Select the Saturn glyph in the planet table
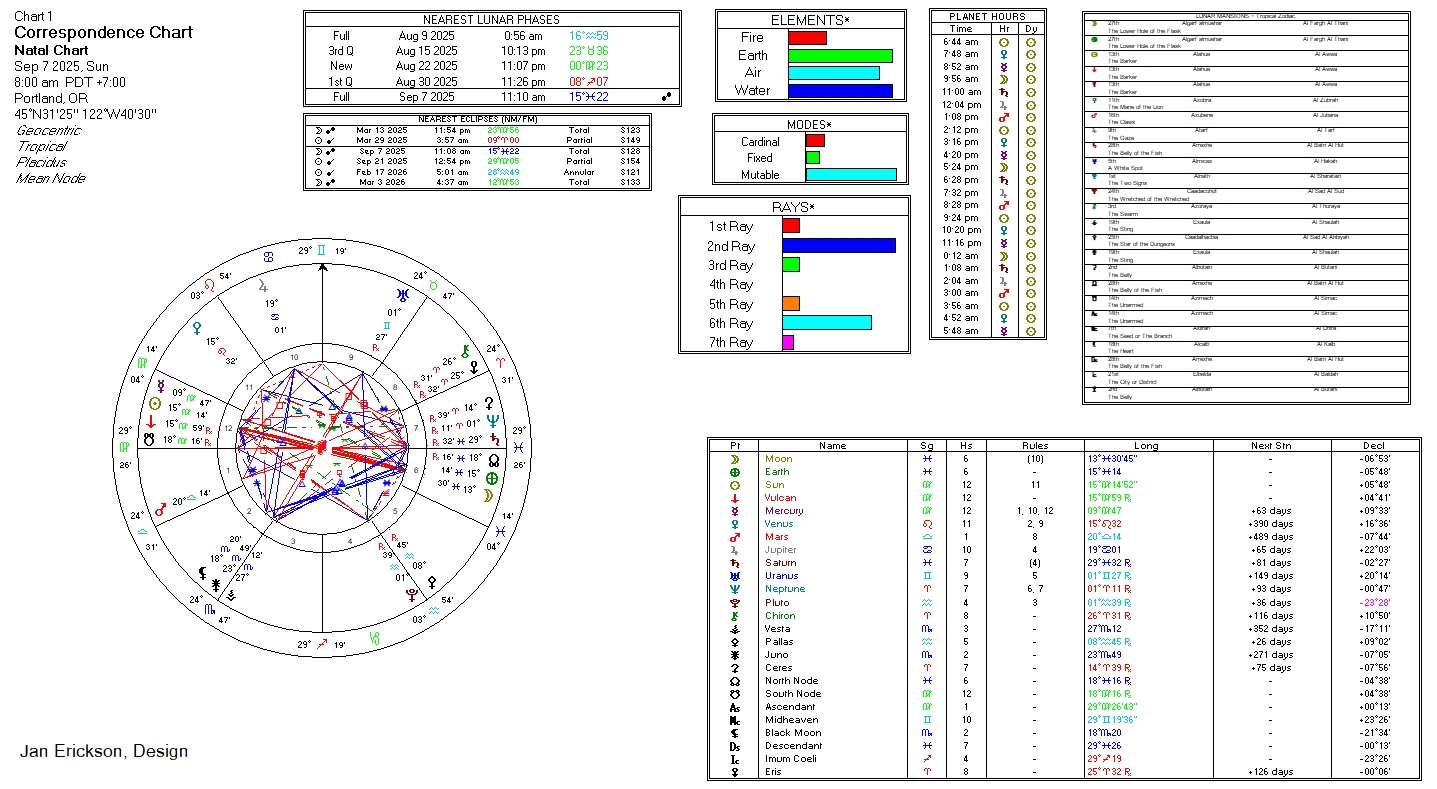The width and height of the screenshot is (1437, 789). pyautogui.click(x=735, y=563)
